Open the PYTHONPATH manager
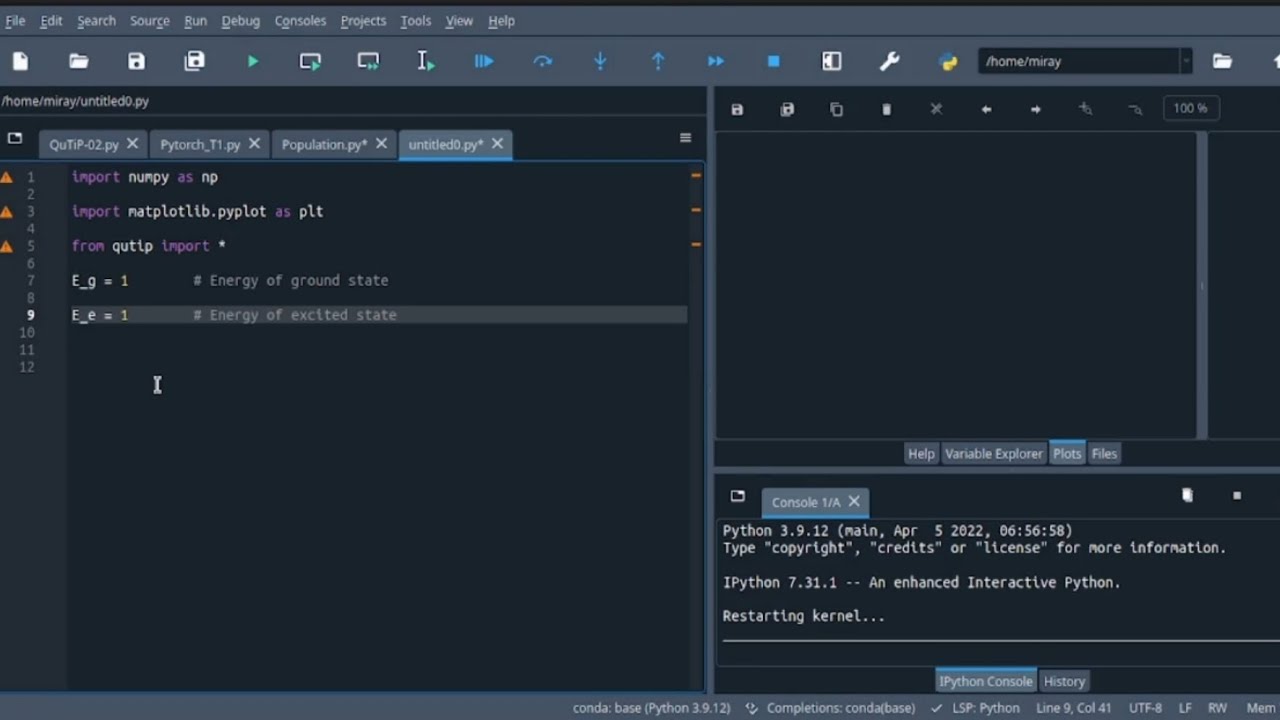 [948, 61]
